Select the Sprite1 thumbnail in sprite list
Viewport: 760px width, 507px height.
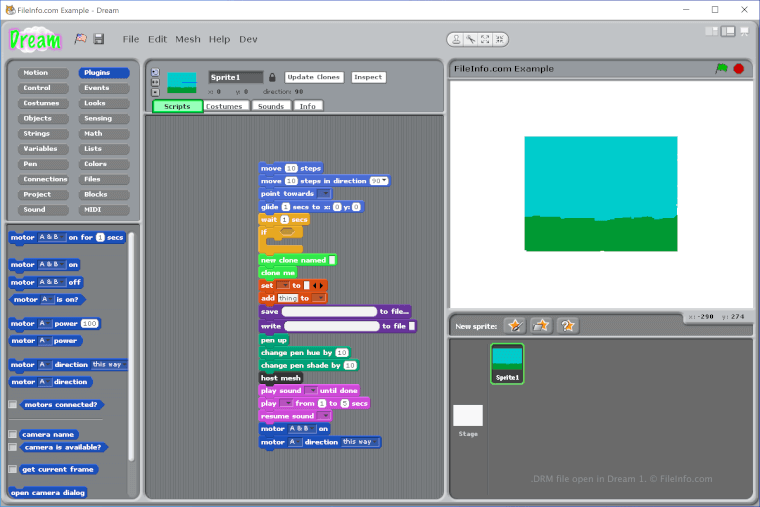507,363
